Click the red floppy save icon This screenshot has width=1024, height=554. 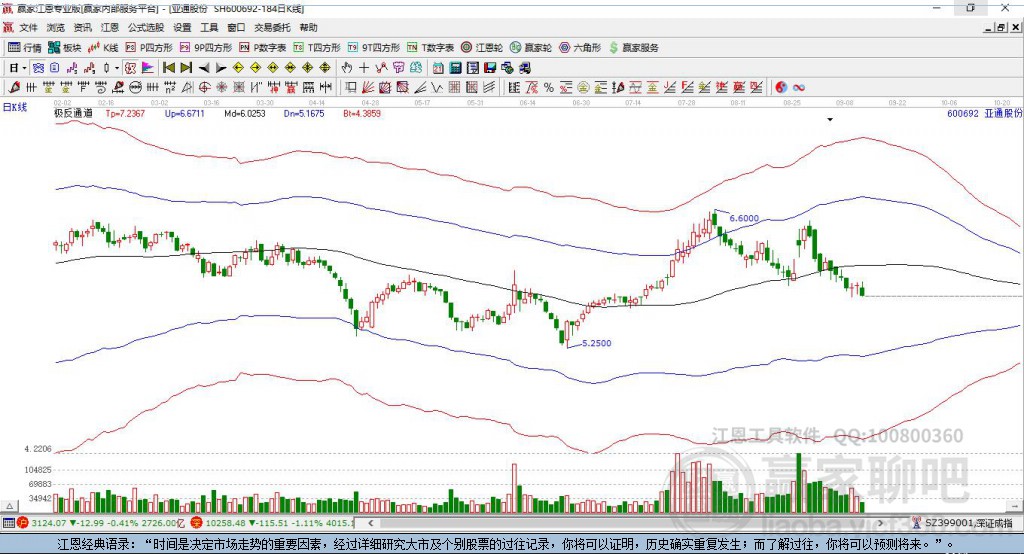click(490, 68)
